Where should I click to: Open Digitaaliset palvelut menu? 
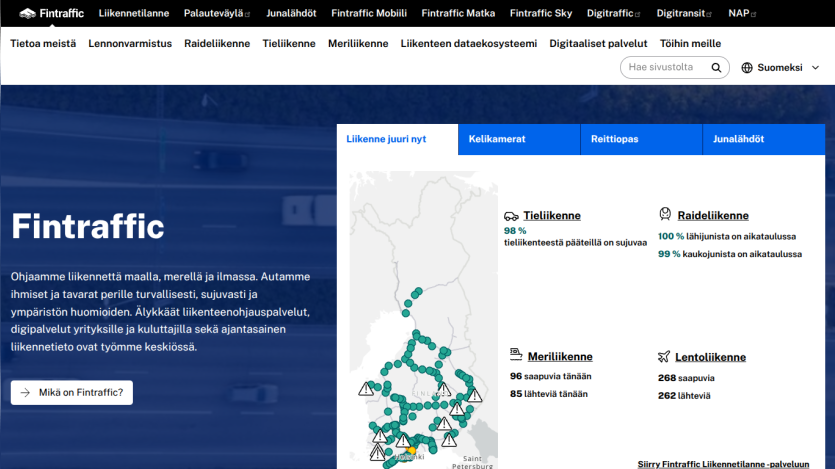click(x=598, y=44)
